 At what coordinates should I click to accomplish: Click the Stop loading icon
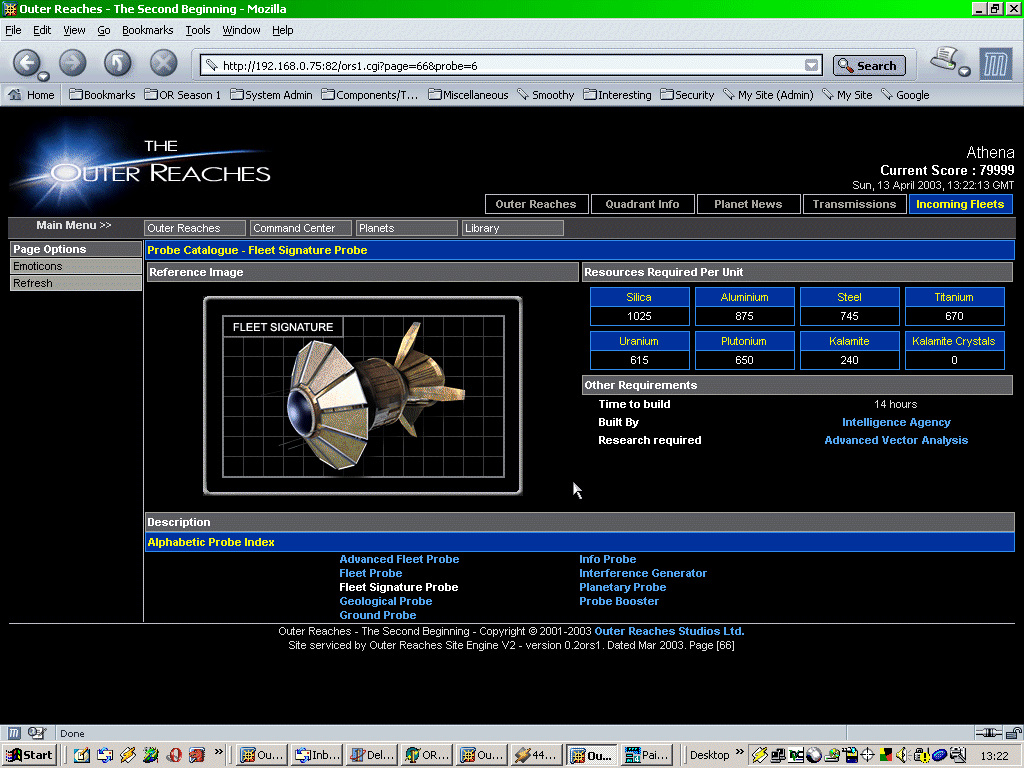(163, 63)
